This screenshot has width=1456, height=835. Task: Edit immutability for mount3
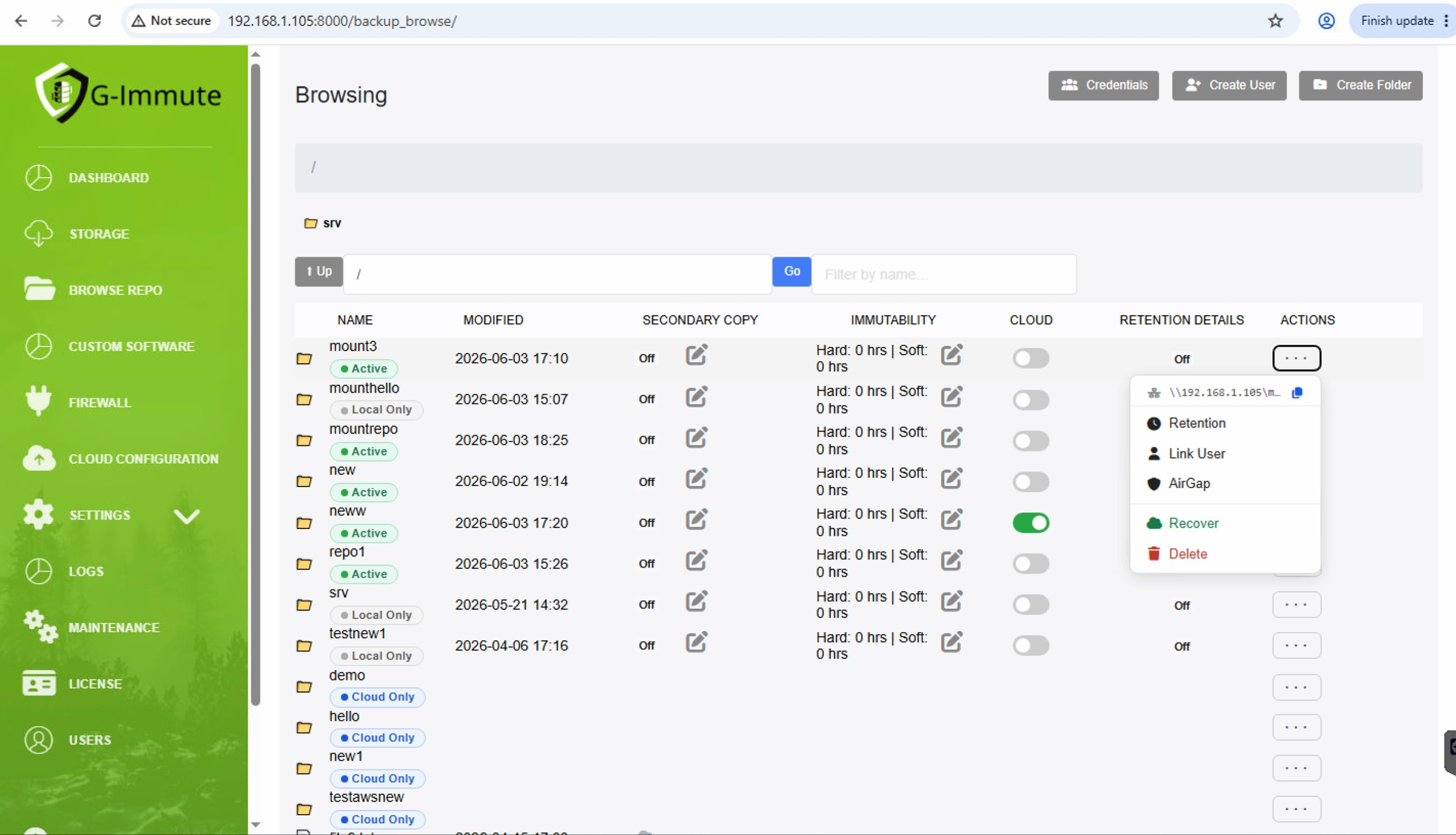point(951,355)
